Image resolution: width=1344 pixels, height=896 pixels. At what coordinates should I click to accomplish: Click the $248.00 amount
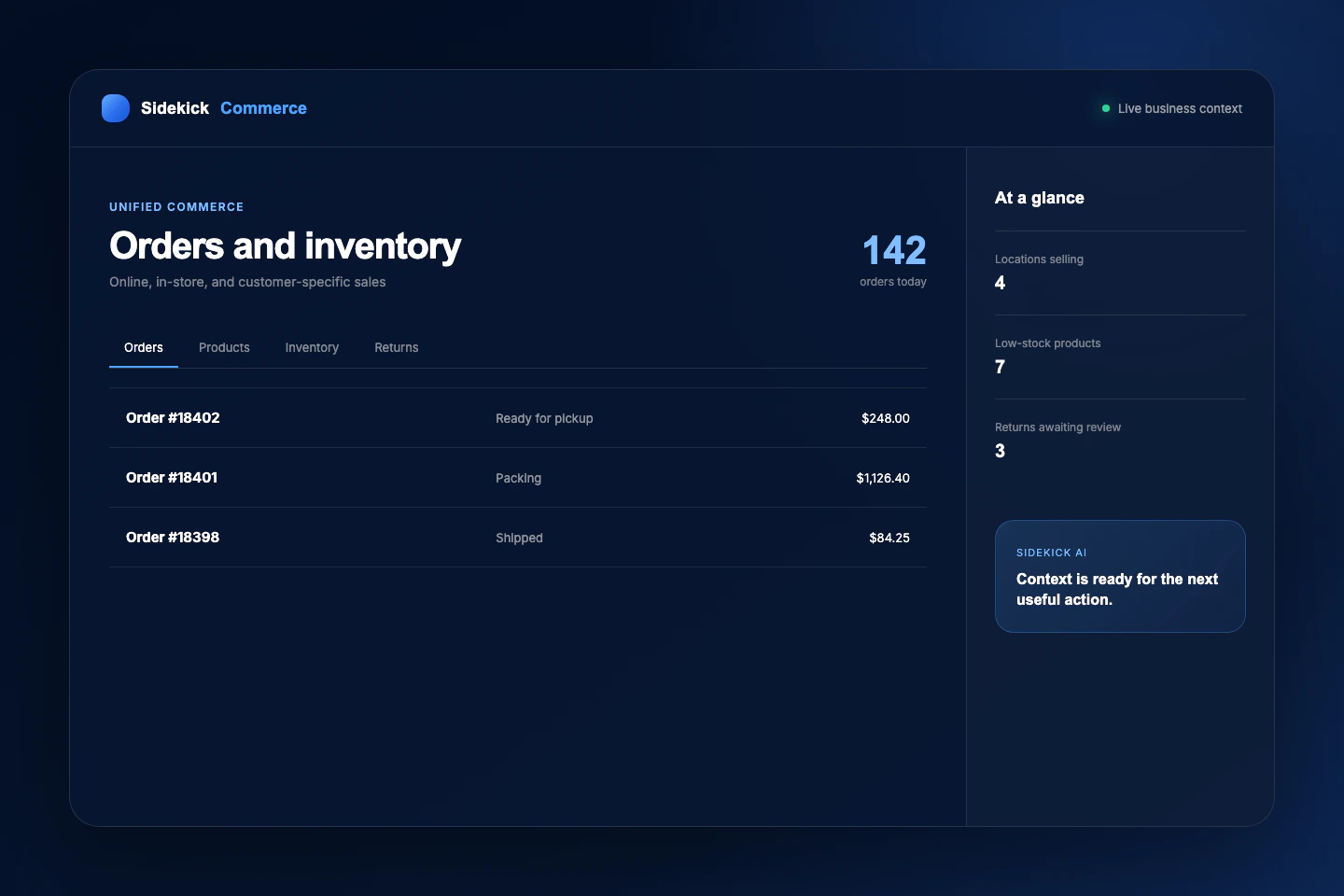(885, 418)
